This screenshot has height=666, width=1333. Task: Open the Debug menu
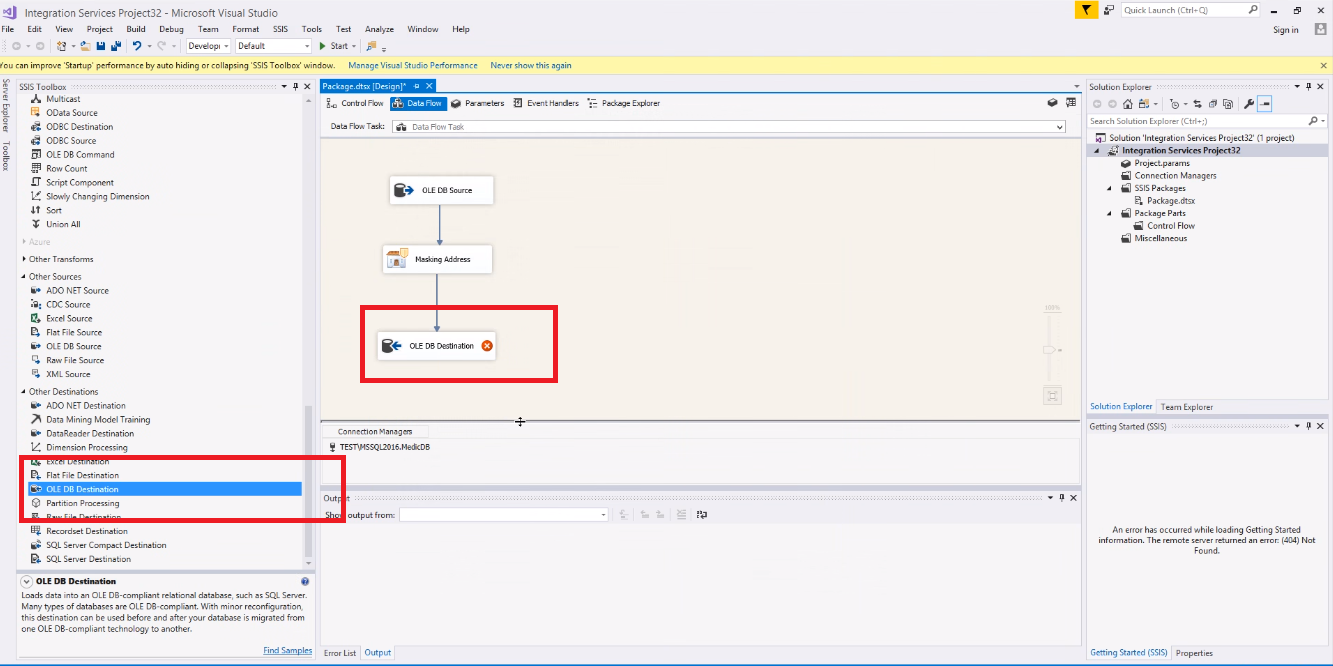coord(171,29)
